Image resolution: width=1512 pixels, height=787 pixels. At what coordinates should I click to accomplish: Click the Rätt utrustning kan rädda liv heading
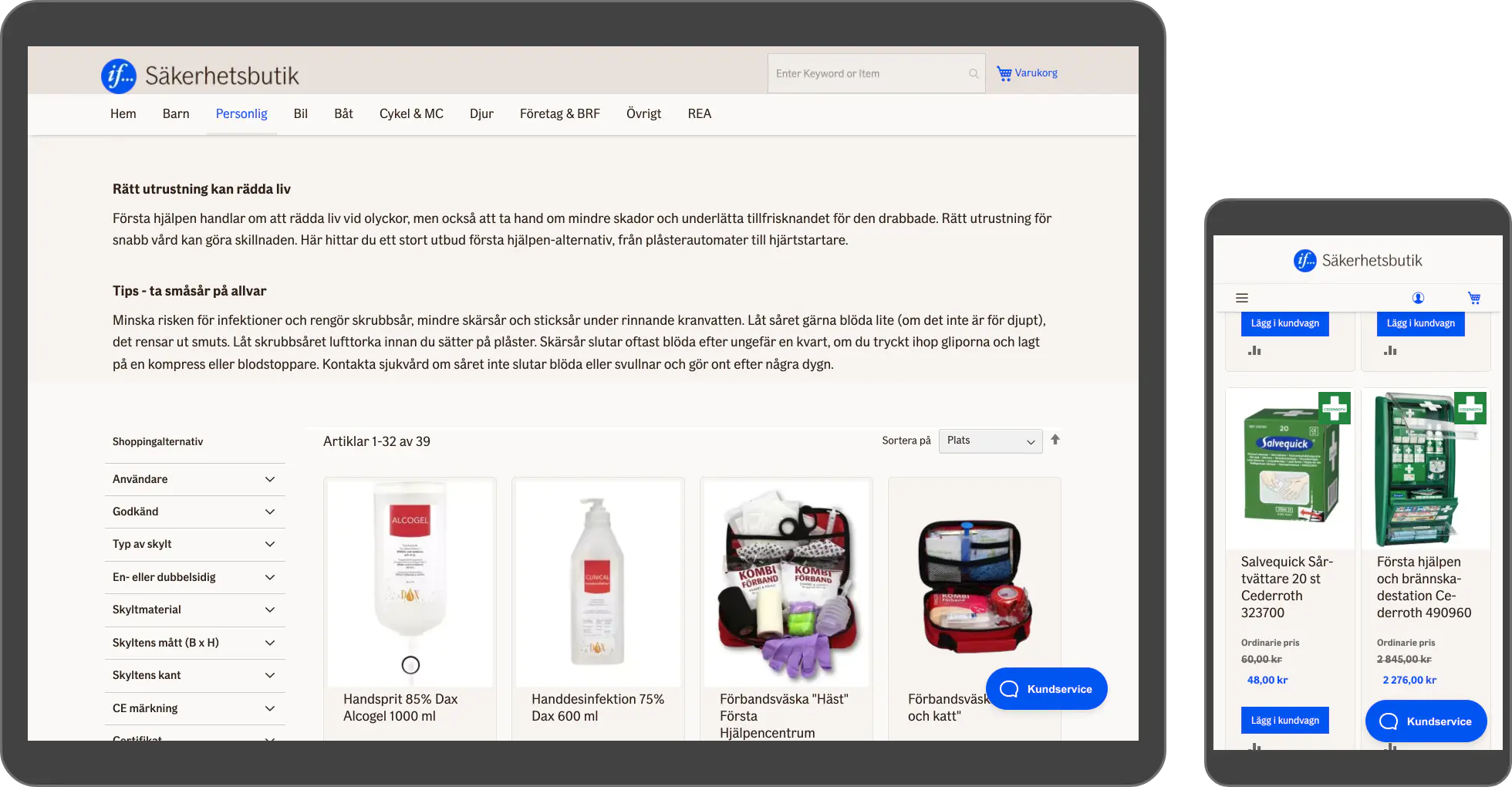pyautogui.click(x=201, y=189)
